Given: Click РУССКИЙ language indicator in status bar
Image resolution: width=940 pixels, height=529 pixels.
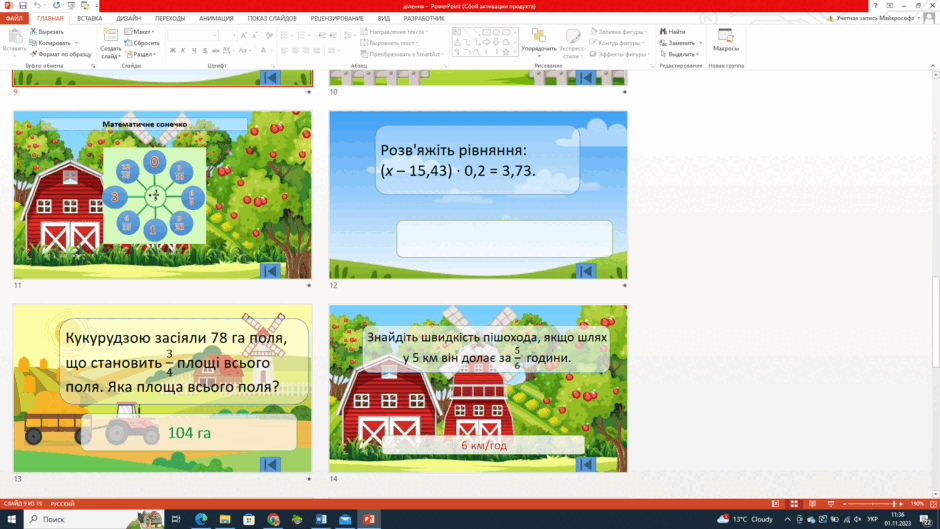Looking at the screenshot, I should click(x=62, y=504).
